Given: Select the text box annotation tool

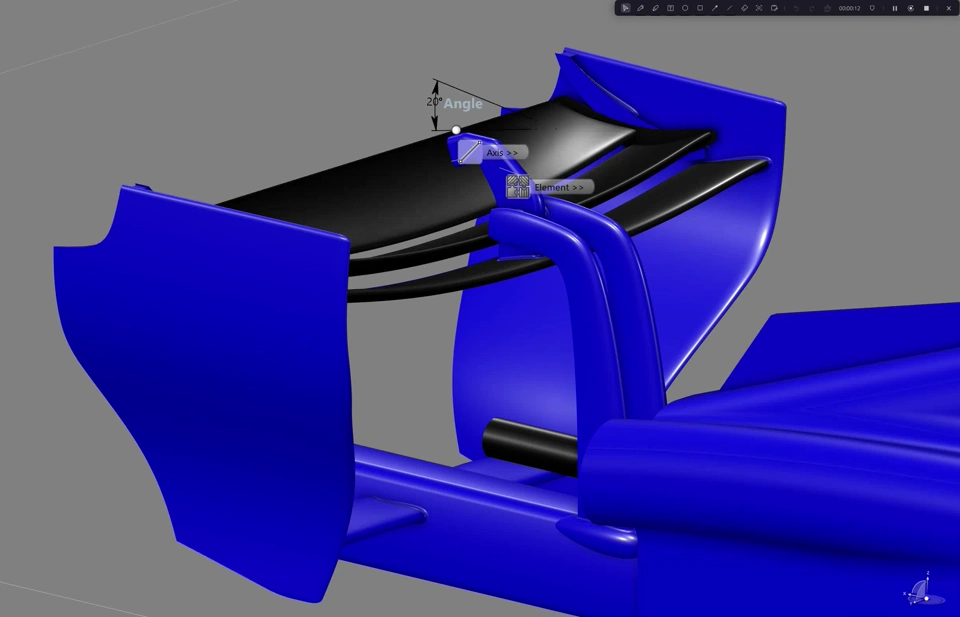Looking at the screenshot, I should pos(670,8).
